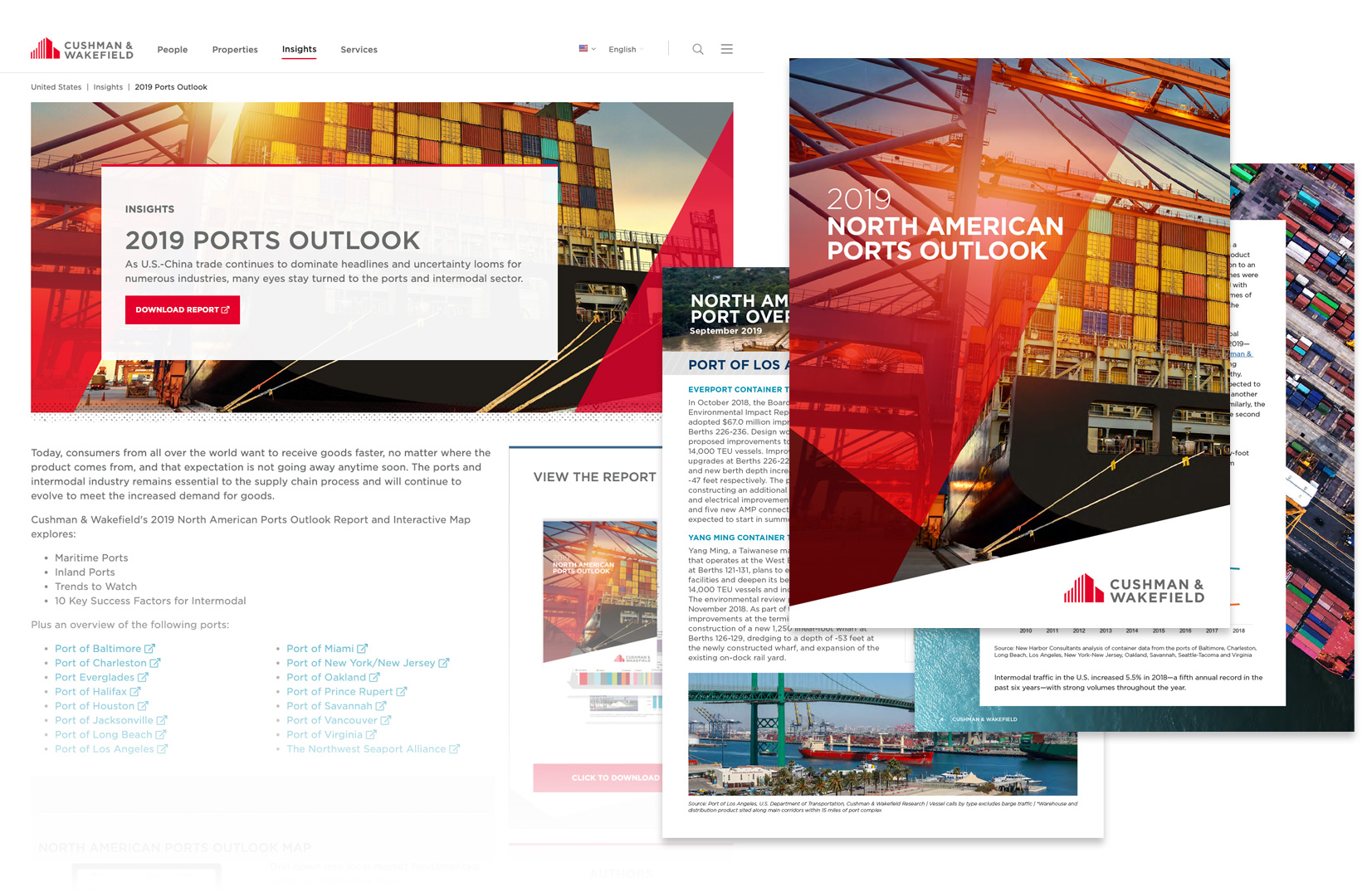Click external-link icon beside Port of Virginia

point(371,734)
